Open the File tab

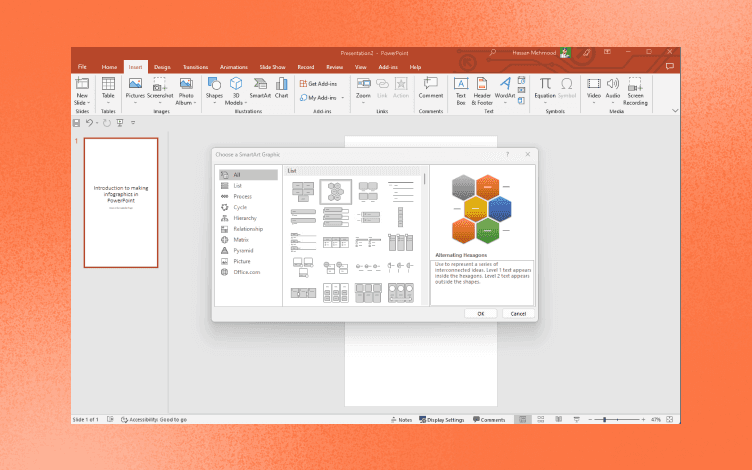[x=82, y=67]
